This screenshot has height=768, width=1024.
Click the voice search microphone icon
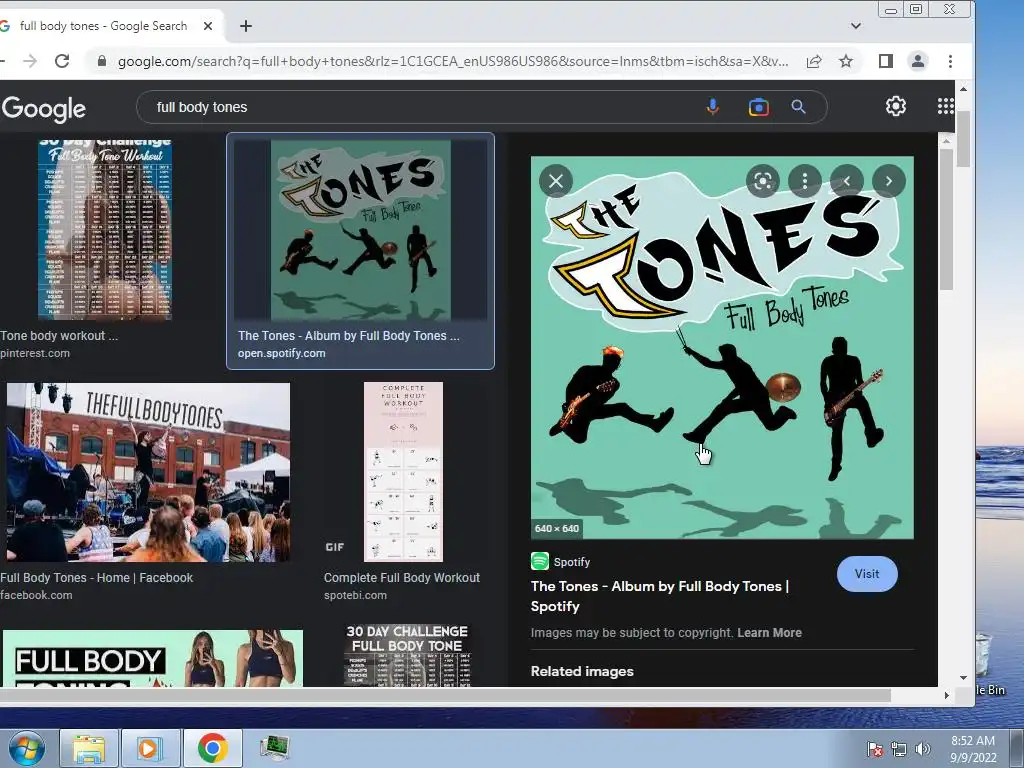[712, 106]
